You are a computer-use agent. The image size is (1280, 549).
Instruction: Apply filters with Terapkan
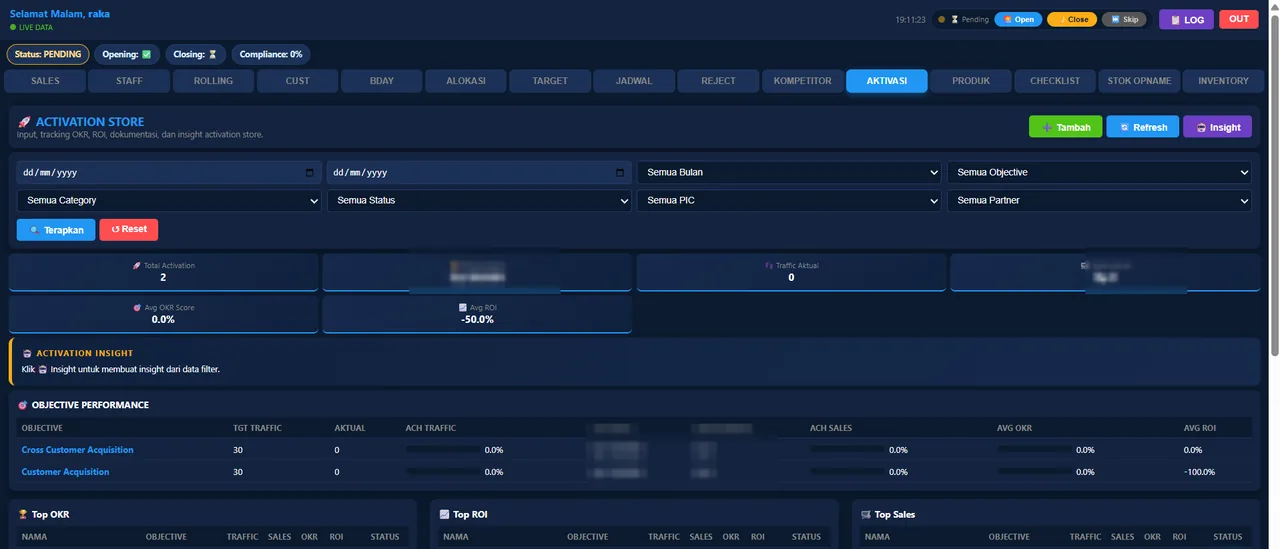coord(56,229)
